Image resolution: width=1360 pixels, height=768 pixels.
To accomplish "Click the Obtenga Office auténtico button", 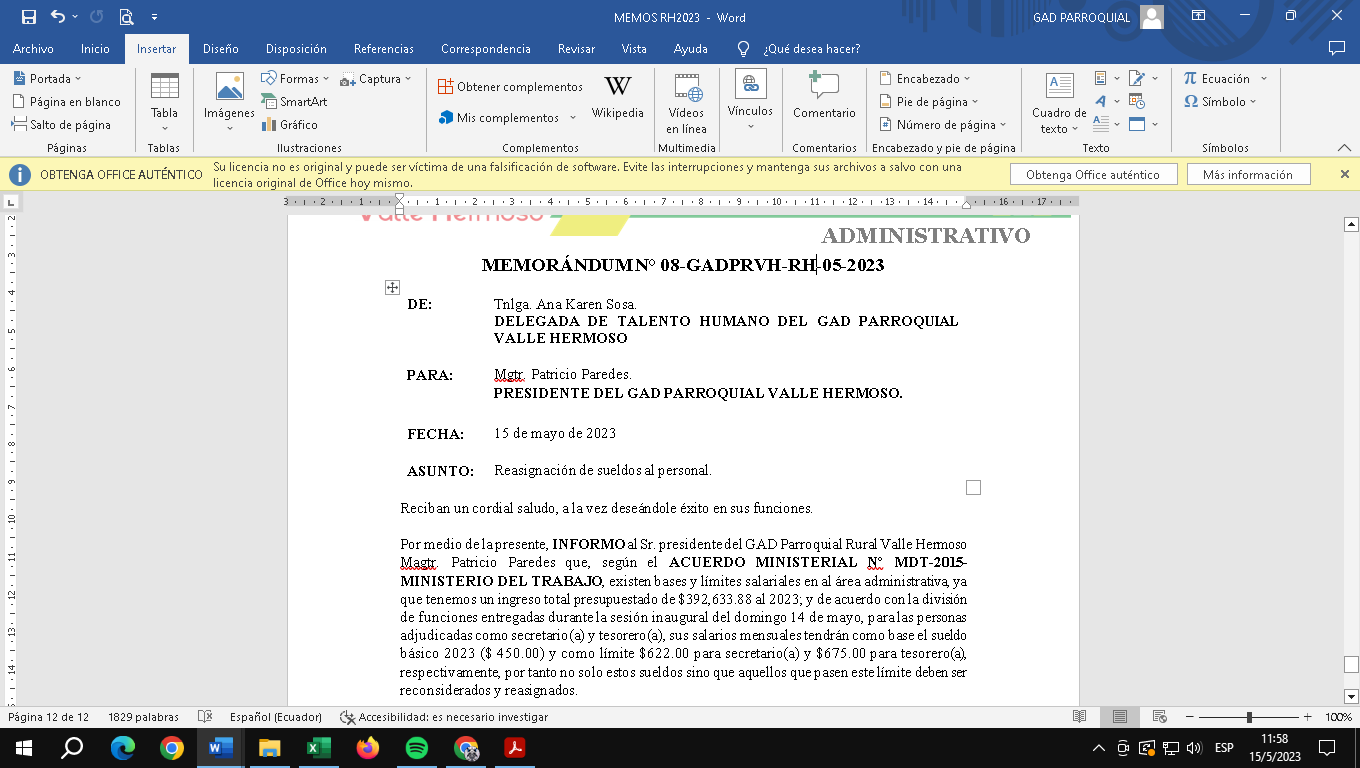I will tap(1092, 175).
